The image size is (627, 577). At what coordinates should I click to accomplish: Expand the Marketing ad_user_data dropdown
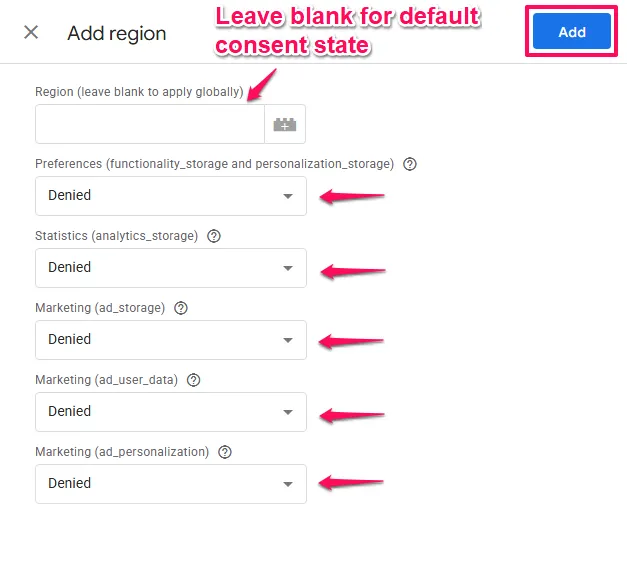pyautogui.click(x=171, y=412)
